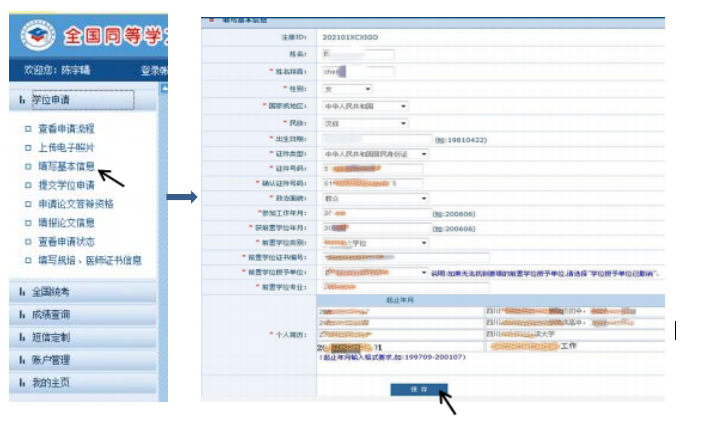
Task: Open 查看申请状态 link
Action: point(66,241)
